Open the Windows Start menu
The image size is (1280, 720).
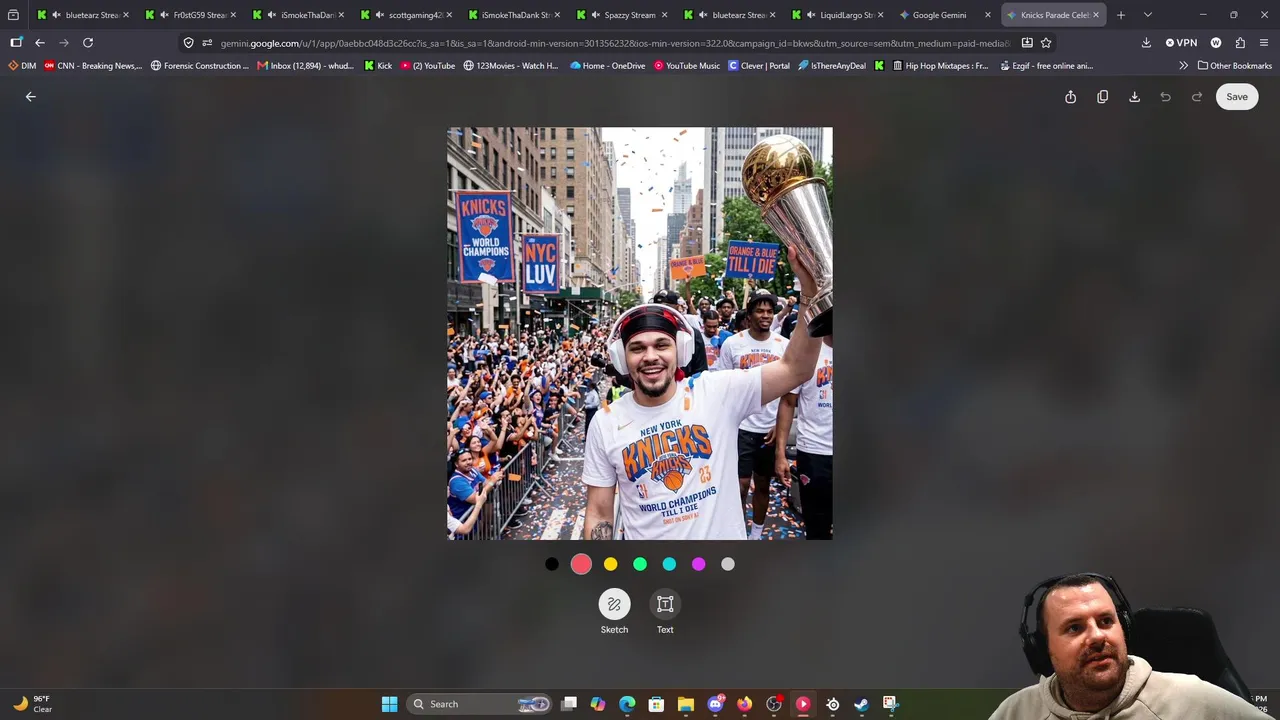[x=389, y=704]
